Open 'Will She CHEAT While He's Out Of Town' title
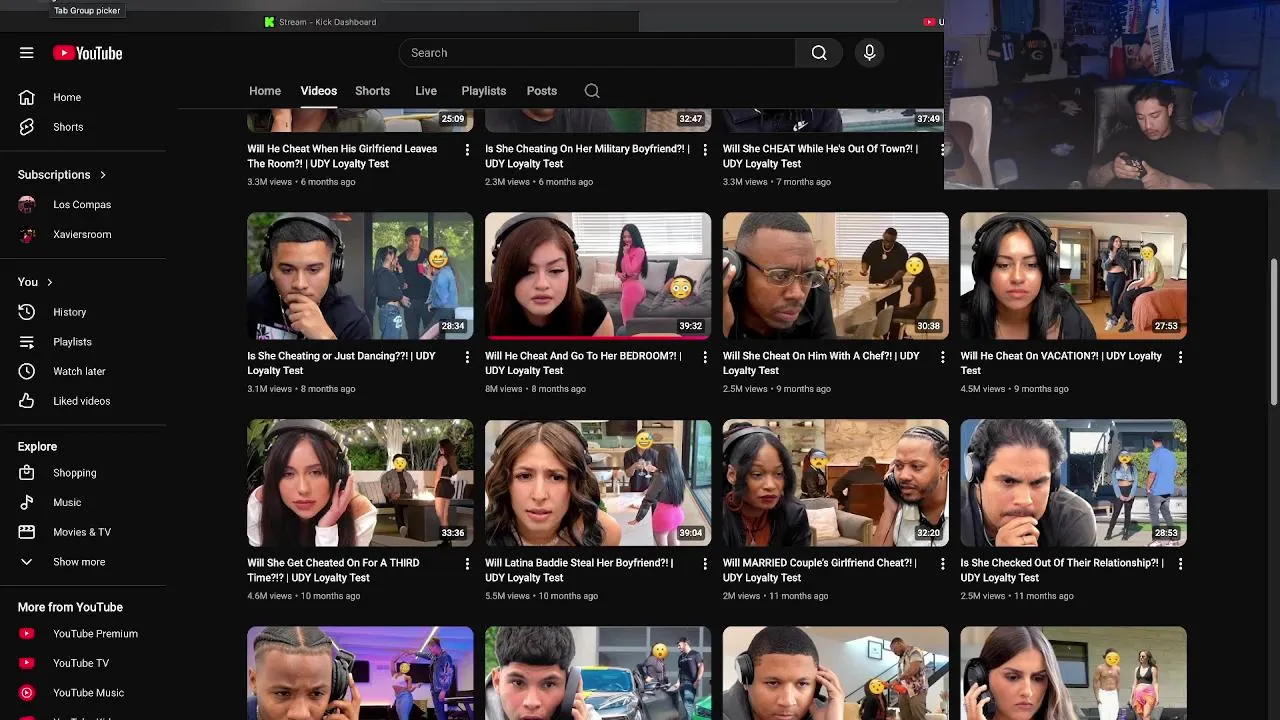Image resolution: width=1280 pixels, height=720 pixels. pyautogui.click(x=820, y=156)
